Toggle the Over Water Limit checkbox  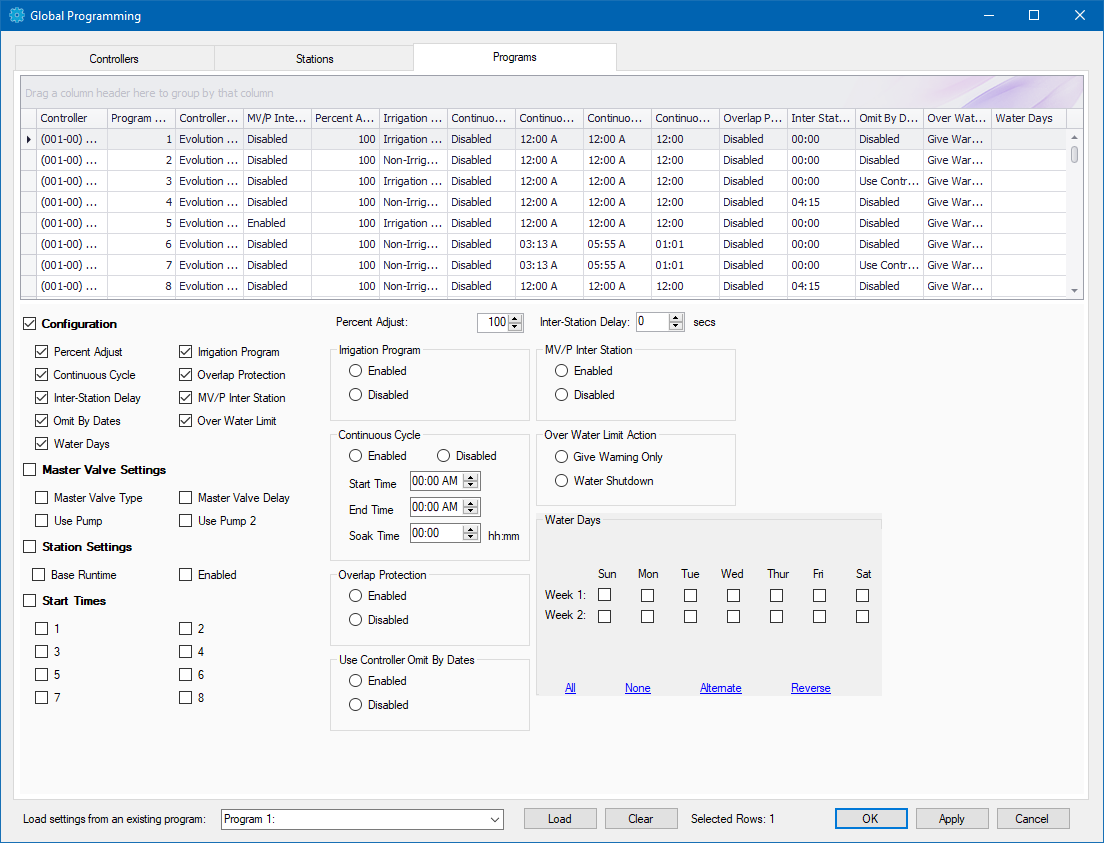point(185,420)
